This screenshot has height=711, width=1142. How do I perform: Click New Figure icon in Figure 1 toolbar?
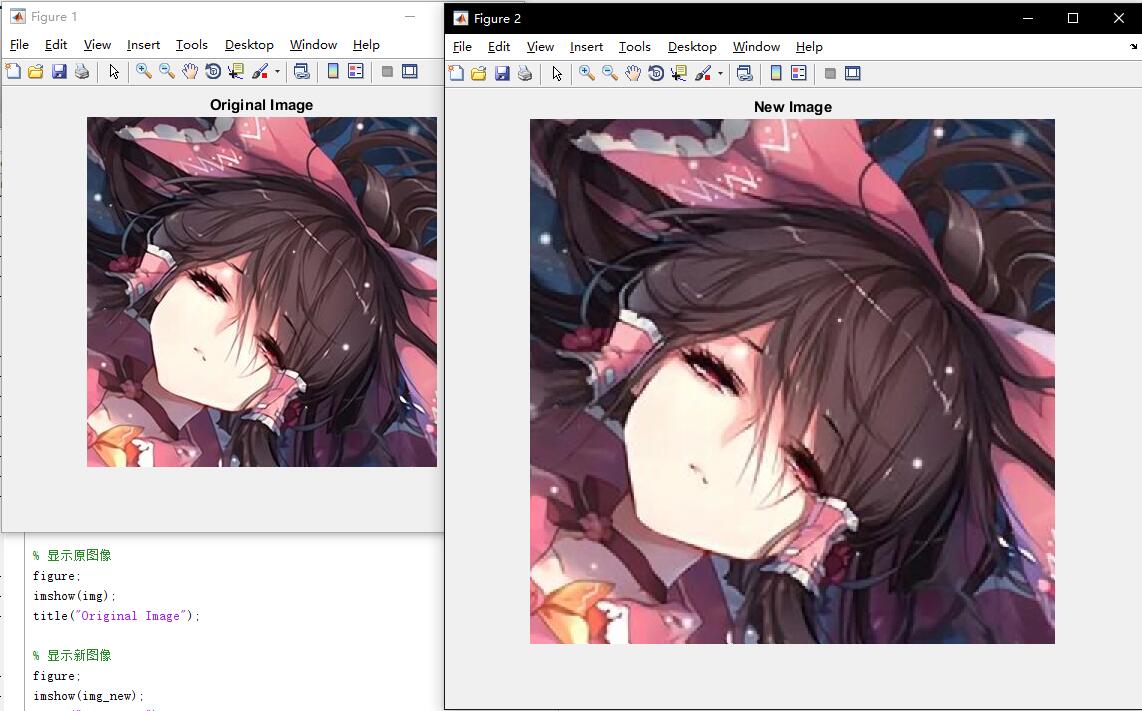pos(13,71)
